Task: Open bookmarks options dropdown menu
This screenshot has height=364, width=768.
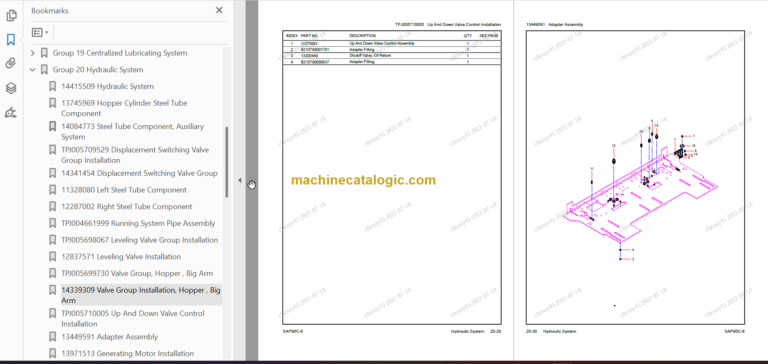Action: (40, 33)
